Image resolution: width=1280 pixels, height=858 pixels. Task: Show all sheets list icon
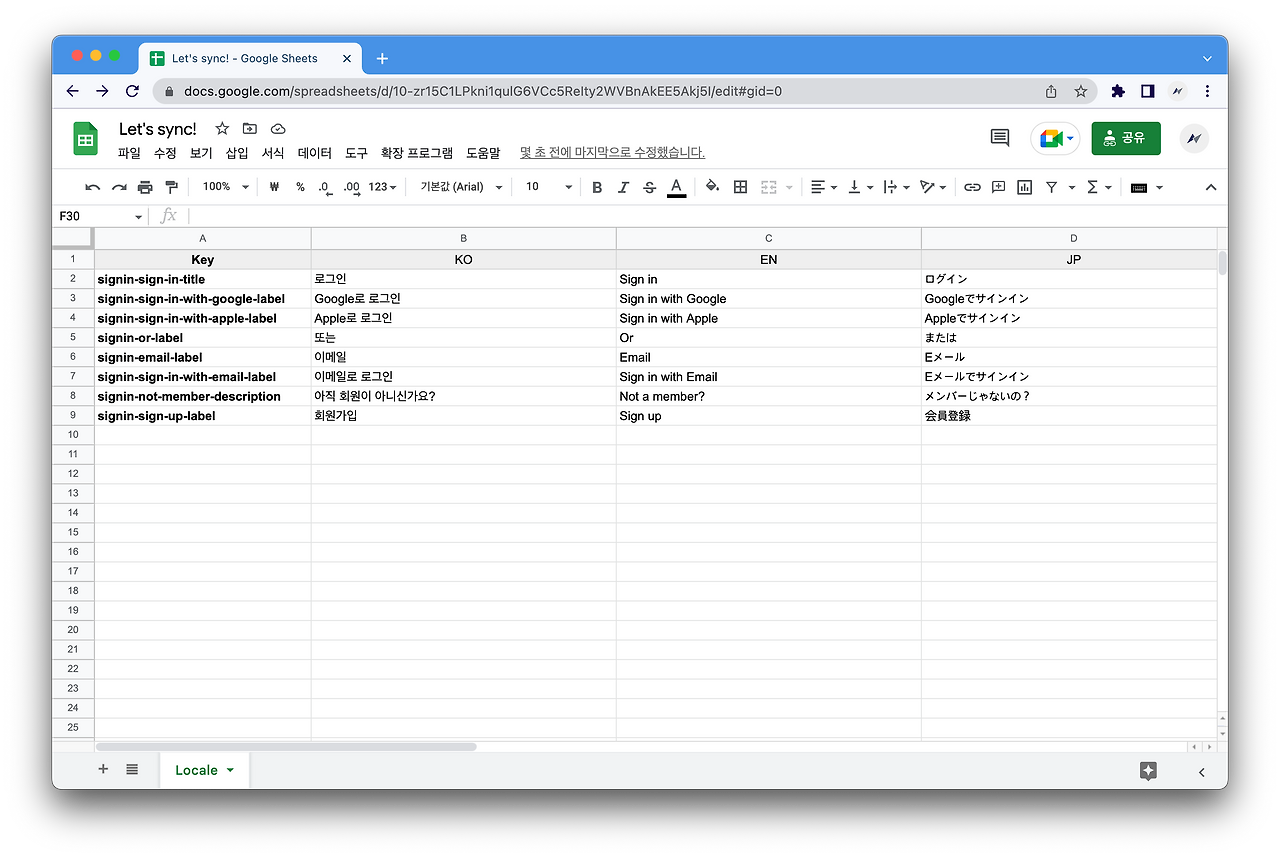pos(132,769)
